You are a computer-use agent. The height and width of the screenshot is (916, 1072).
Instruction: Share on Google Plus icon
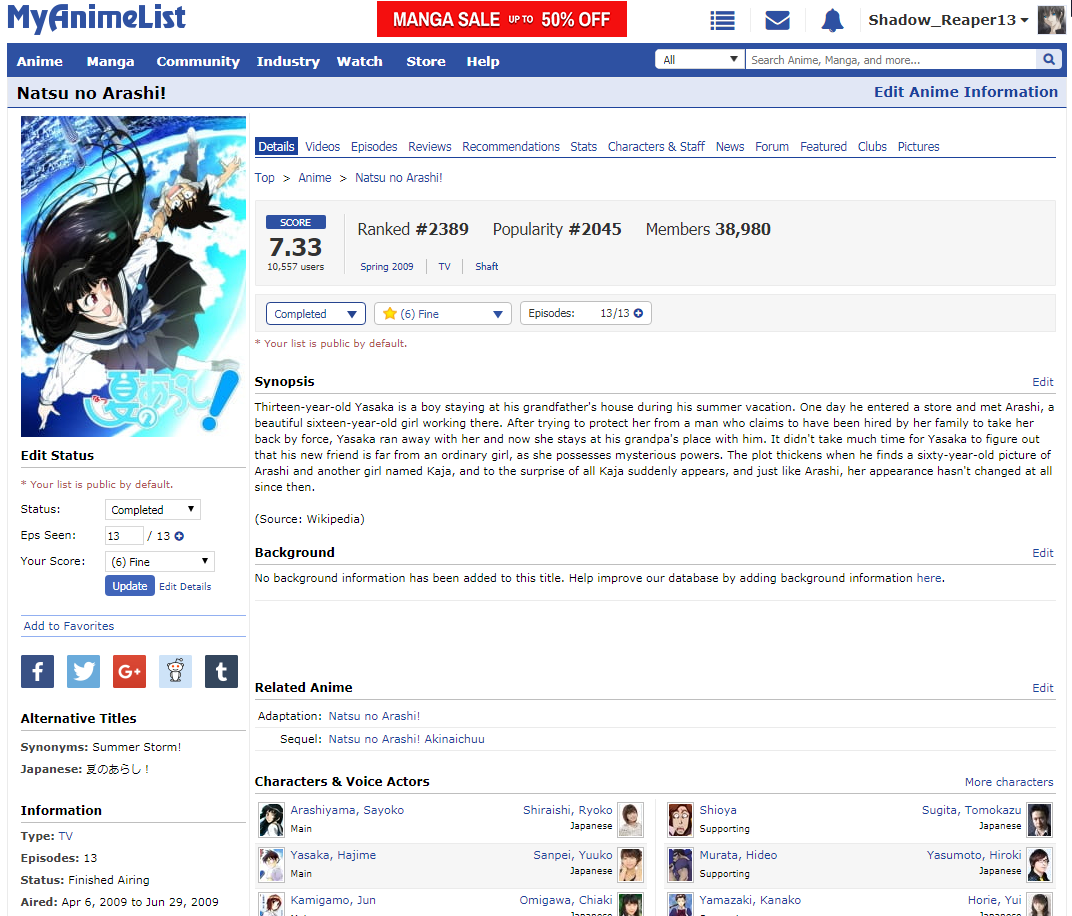129,672
